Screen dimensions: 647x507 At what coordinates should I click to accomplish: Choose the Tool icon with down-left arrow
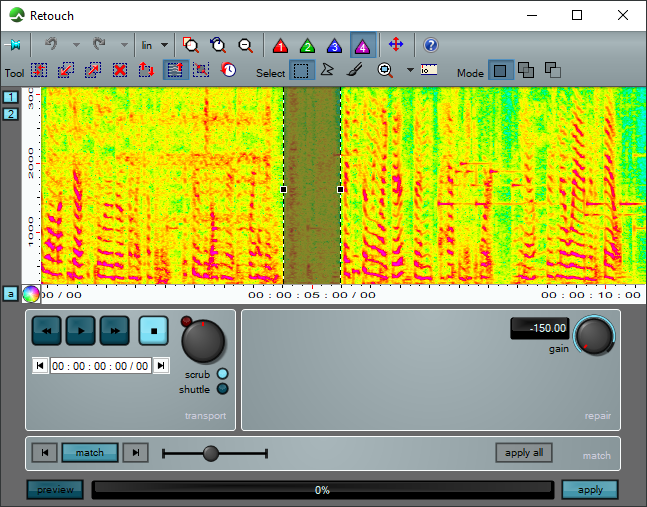[x=66, y=70]
